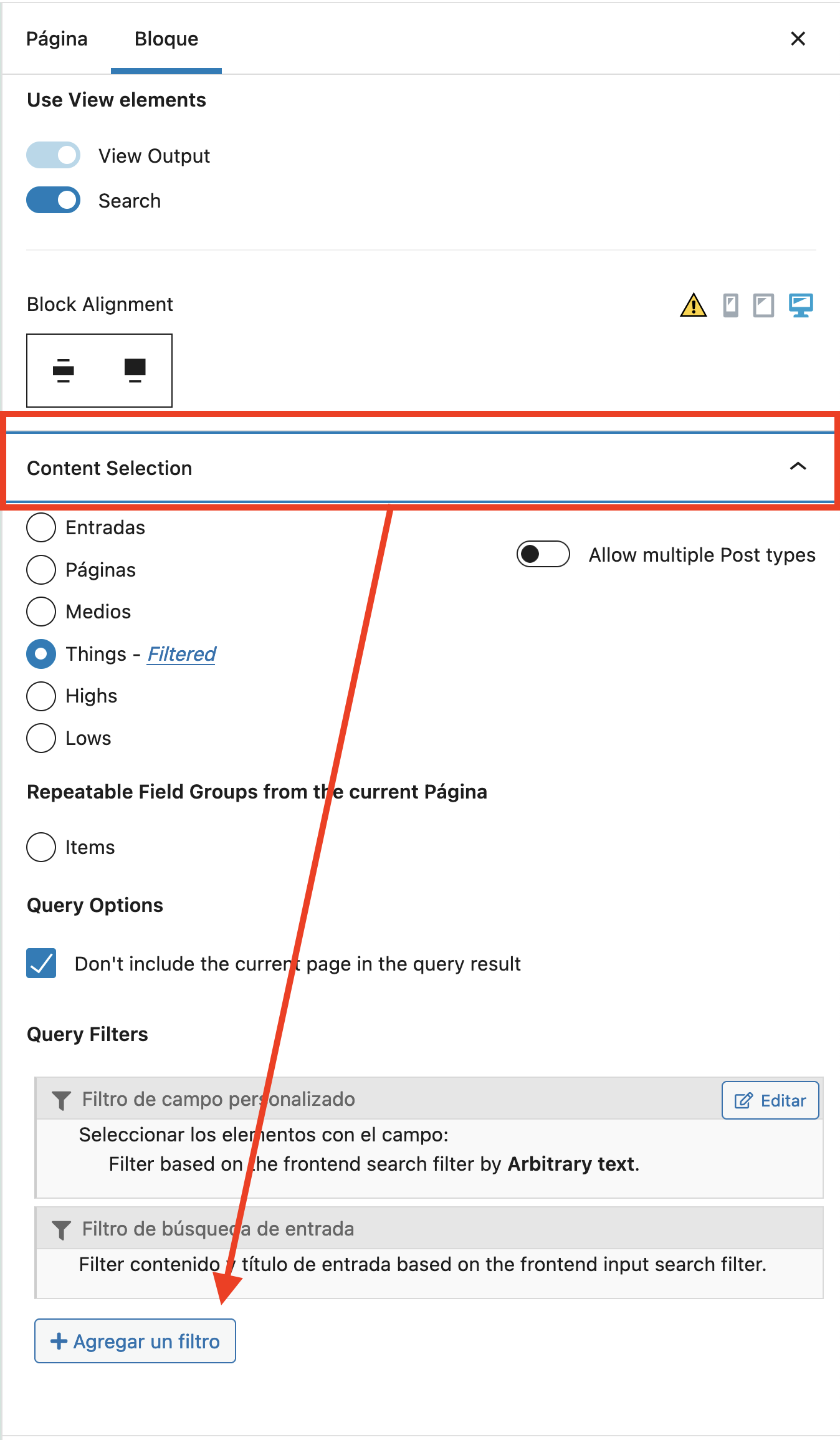
Task: Close the sidebar settings panel
Action: click(798, 39)
